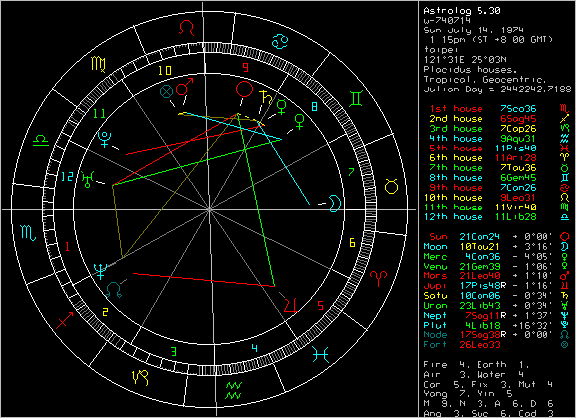576x418 pixels.
Task: Click the green Libra glyph on the outer wheel
Action: [x=41, y=141]
